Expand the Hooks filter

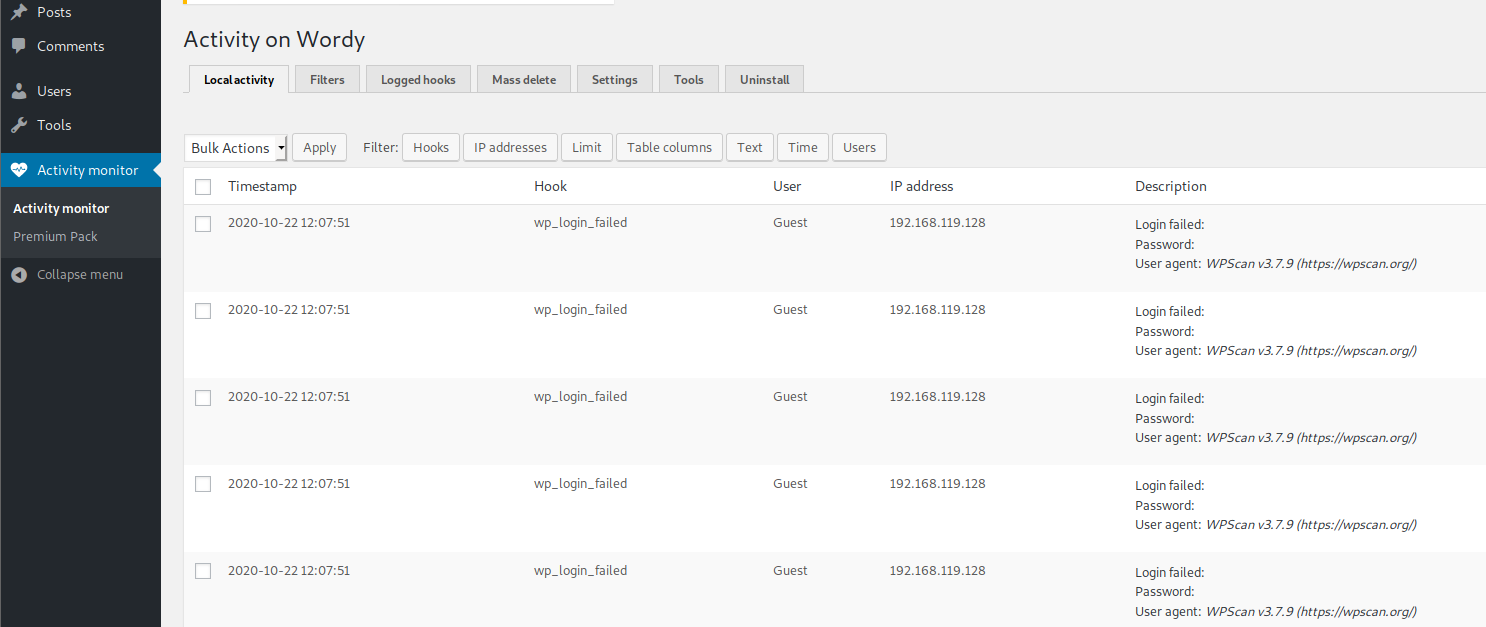coord(431,148)
